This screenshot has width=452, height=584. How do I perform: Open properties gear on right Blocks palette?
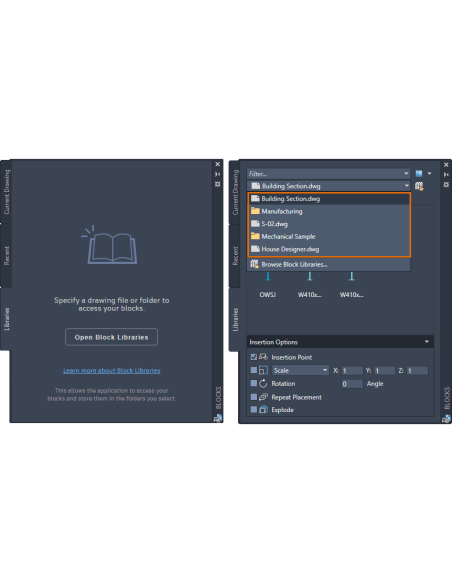pos(446,184)
